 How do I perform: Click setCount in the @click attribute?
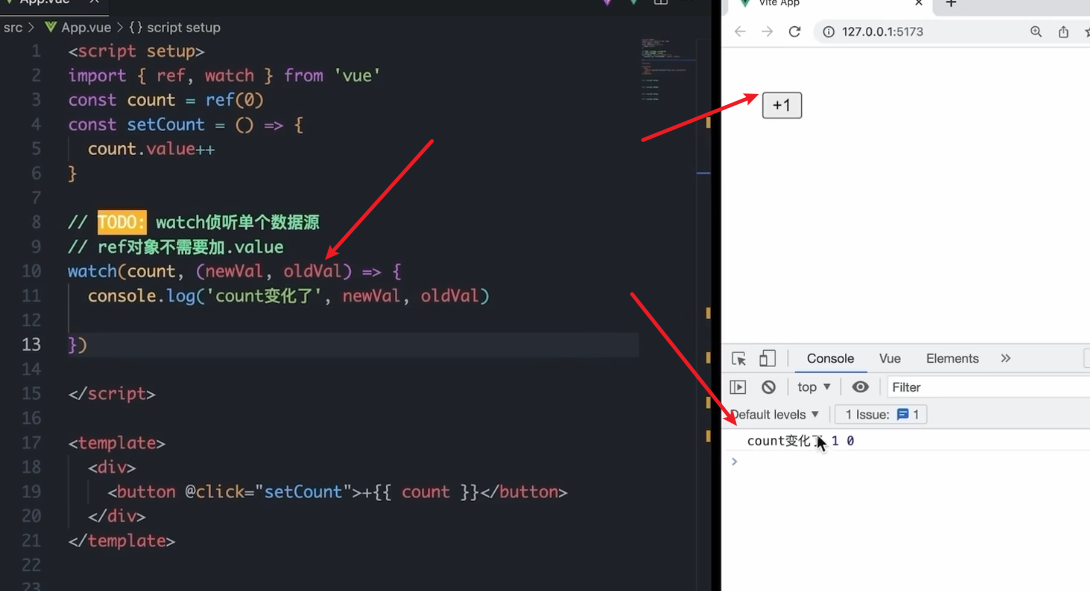[303, 492]
